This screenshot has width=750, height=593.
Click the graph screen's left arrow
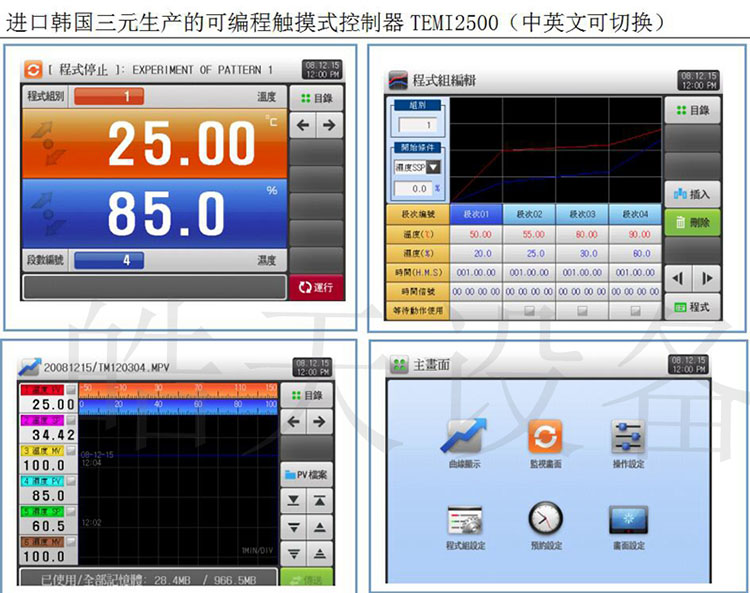(294, 422)
